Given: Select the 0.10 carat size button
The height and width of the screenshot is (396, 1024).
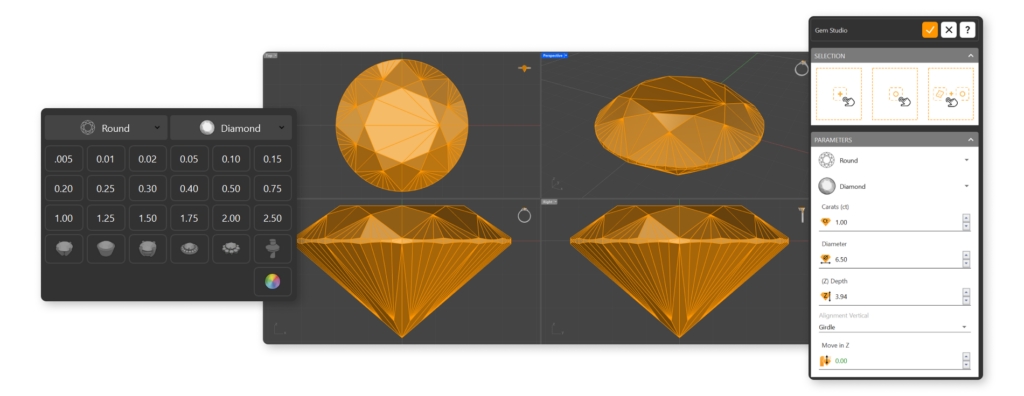Looking at the screenshot, I should pyautogui.click(x=231, y=159).
